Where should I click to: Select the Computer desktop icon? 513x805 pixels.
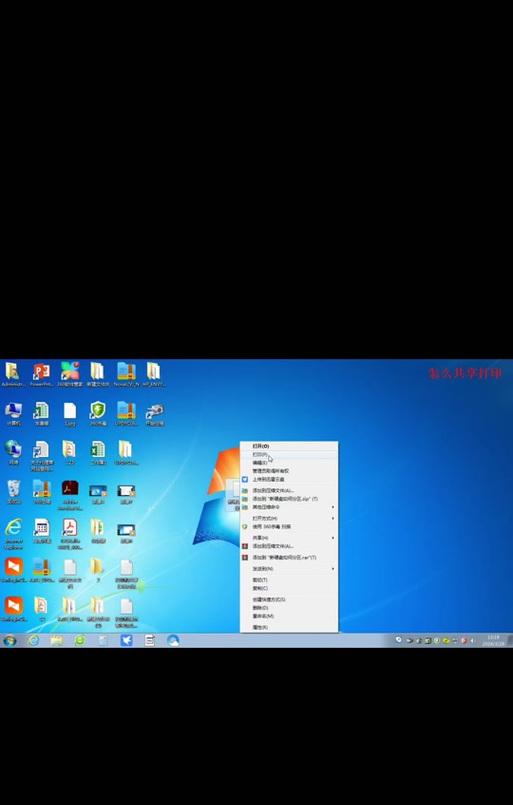[13, 414]
